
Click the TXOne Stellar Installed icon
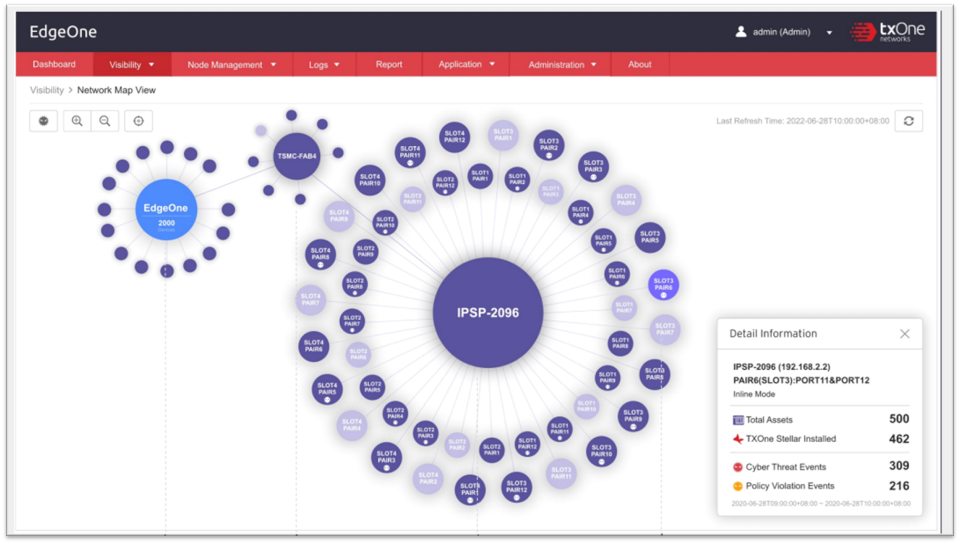point(738,439)
